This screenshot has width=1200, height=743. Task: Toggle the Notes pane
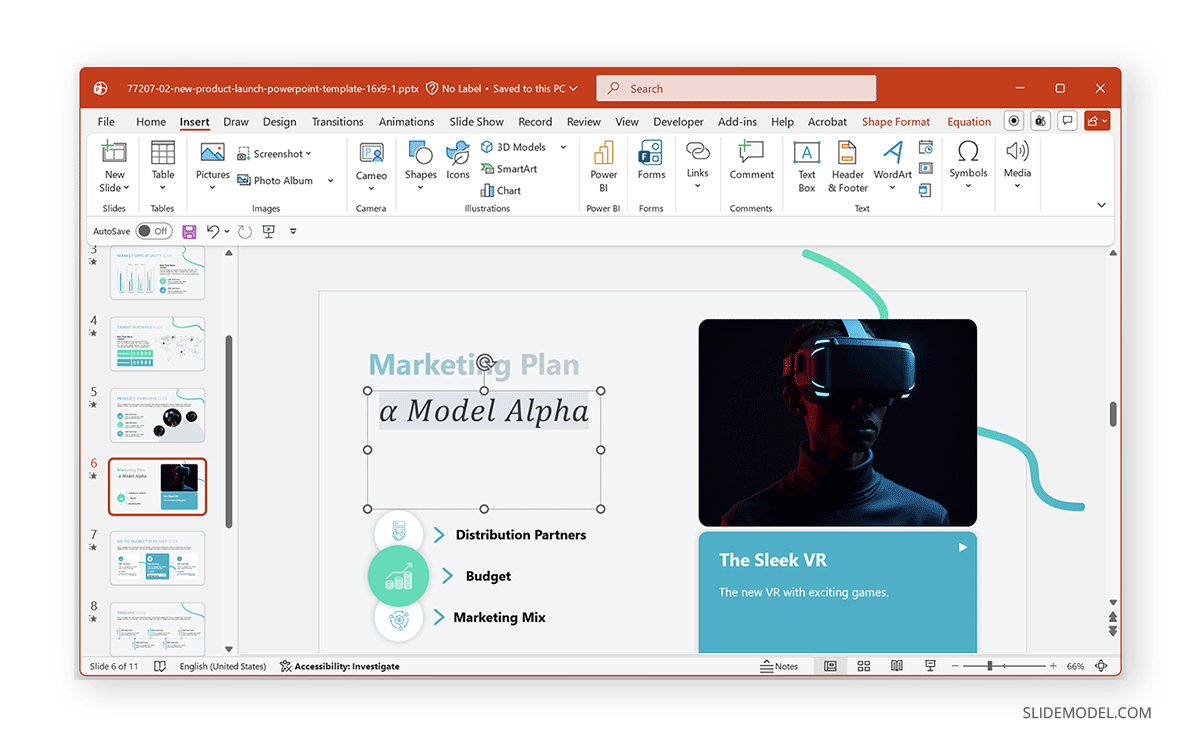click(780, 666)
